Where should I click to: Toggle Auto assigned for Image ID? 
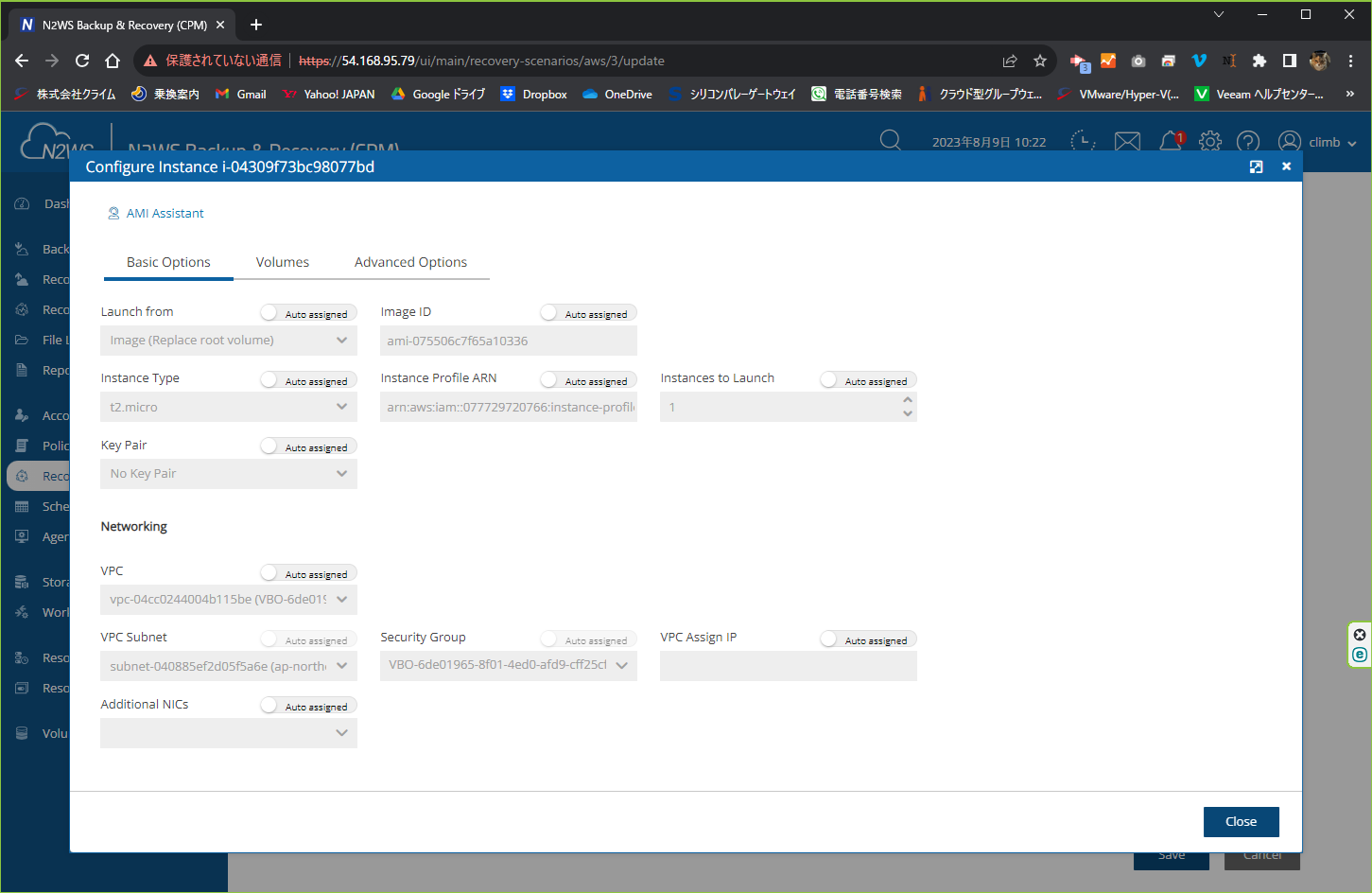586,313
